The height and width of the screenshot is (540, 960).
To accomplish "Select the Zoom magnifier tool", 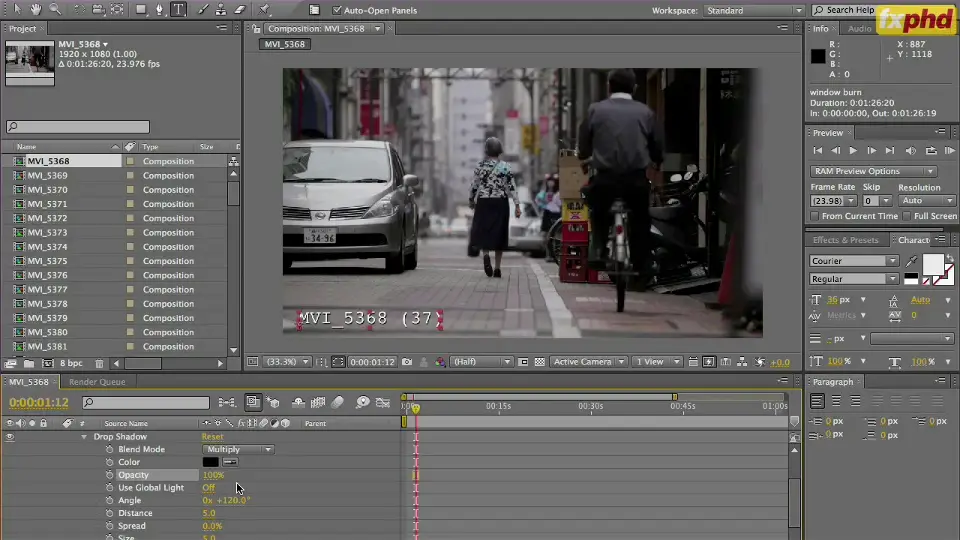I will (55, 9).
